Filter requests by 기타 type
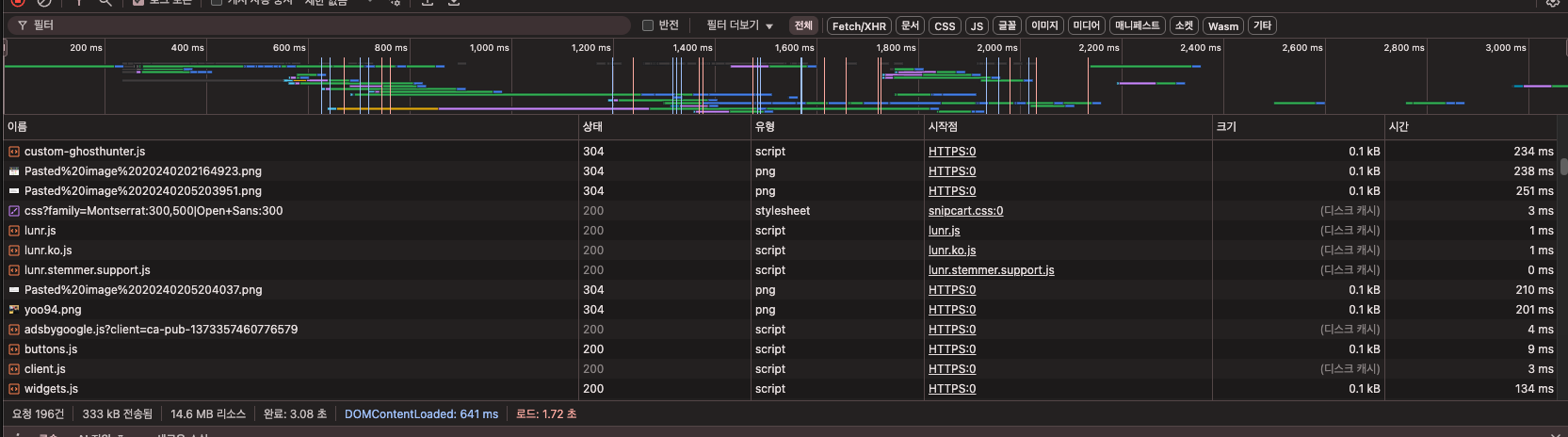This screenshot has width=1568, height=437. 1263,25
